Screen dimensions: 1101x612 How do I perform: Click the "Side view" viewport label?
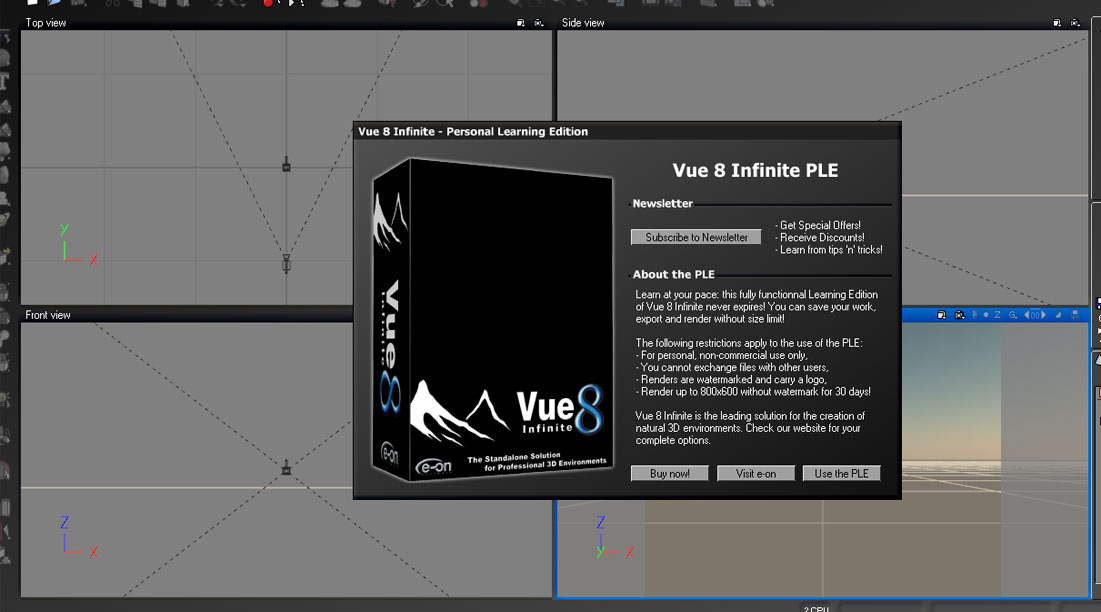(583, 22)
